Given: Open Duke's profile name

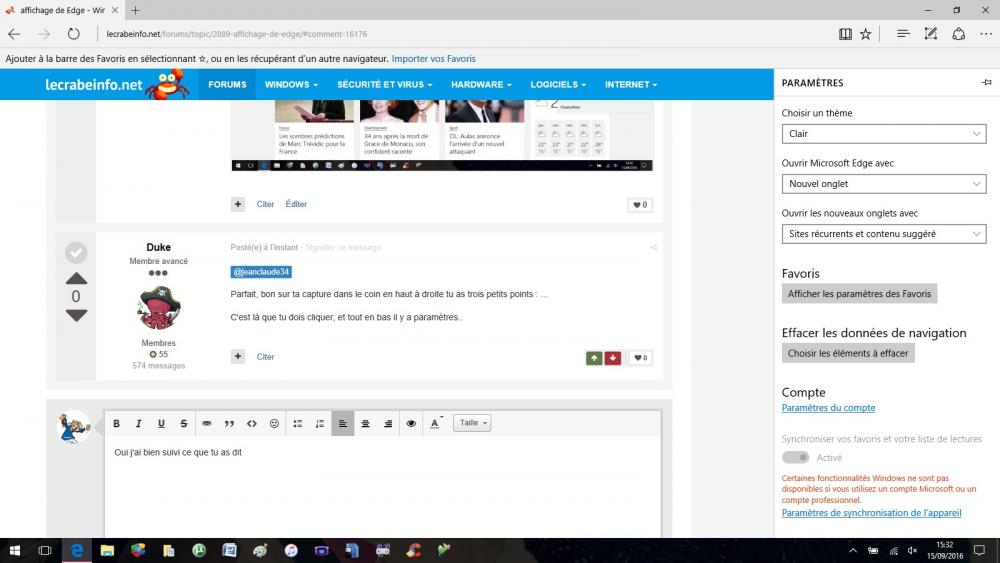Looking at the screenshot, I should (158, 247).
